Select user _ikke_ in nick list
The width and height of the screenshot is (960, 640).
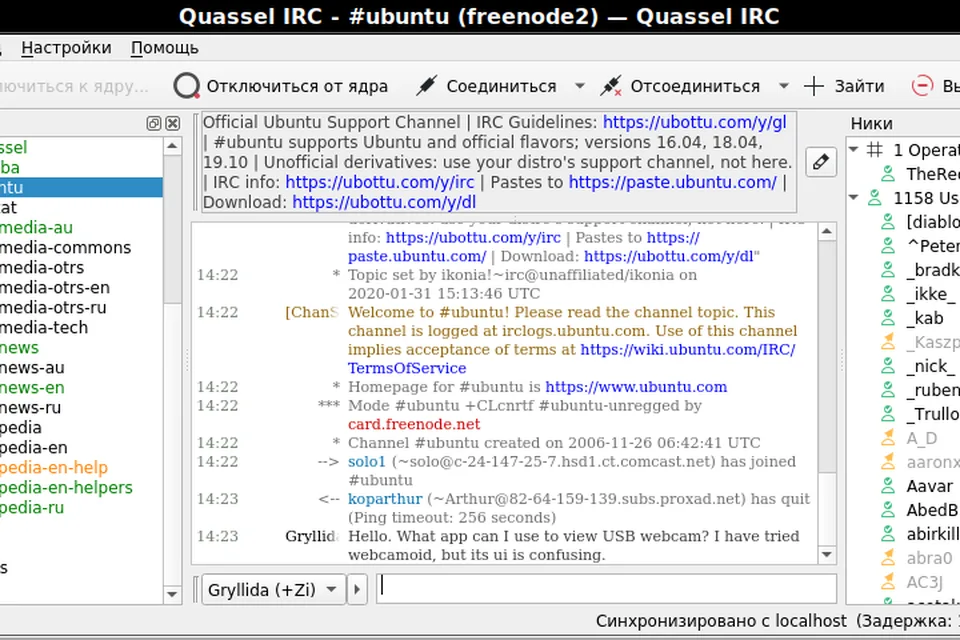tap(931, 294)
